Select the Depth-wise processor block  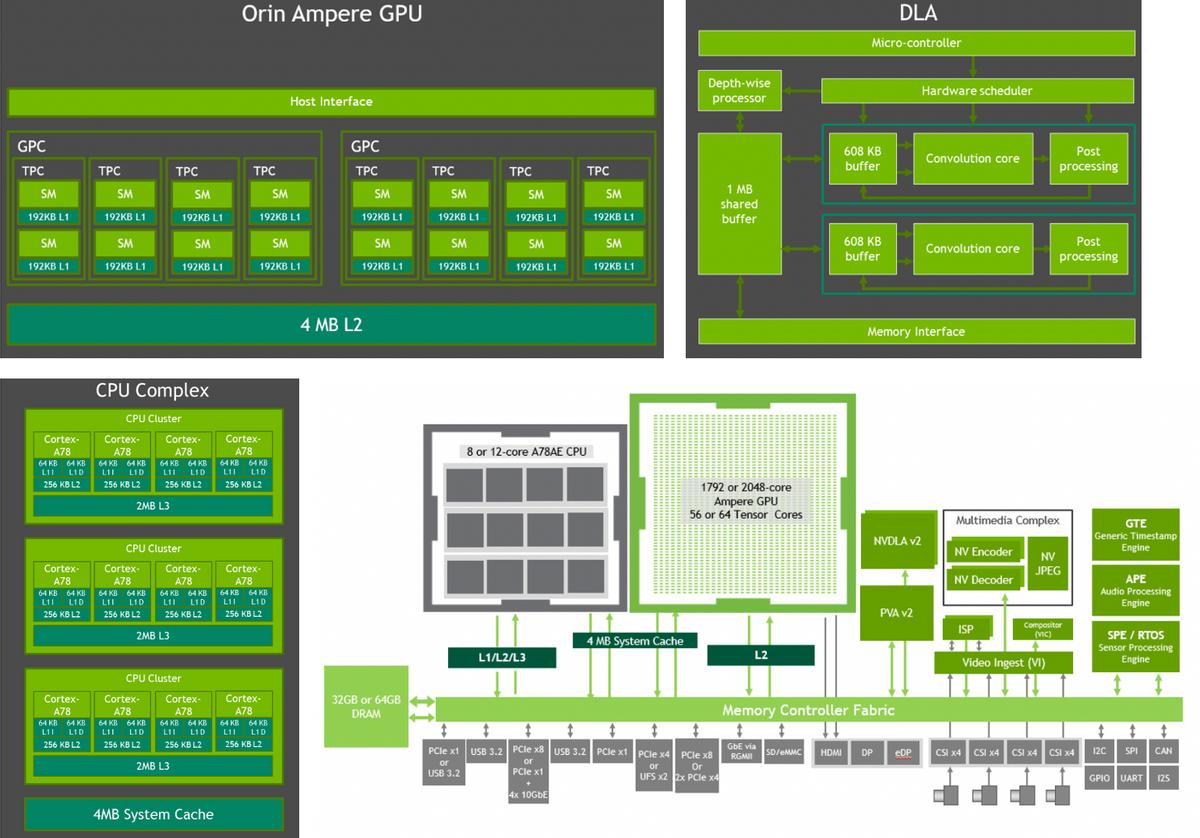[739, 89]
